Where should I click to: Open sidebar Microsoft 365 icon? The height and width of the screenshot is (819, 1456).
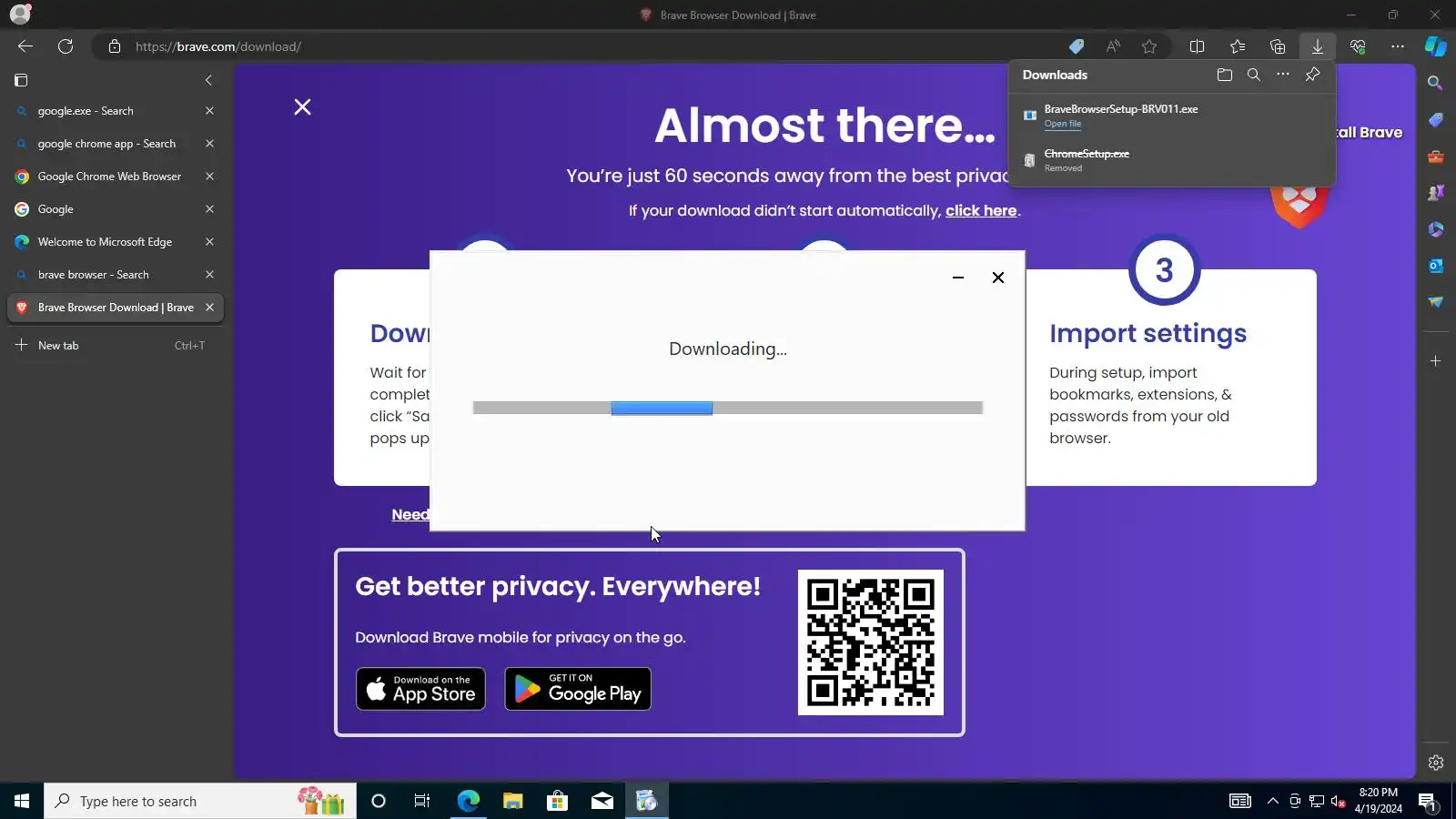(1436, 229)
